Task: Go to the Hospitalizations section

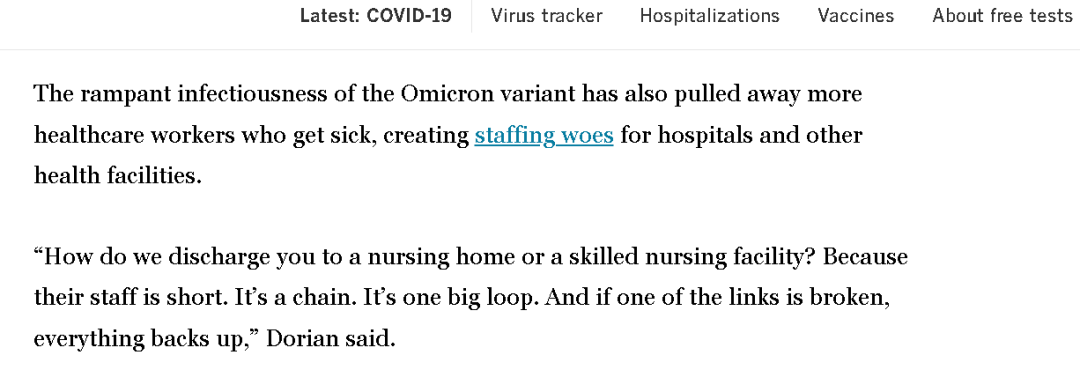Action: click(x=709, y=16)
